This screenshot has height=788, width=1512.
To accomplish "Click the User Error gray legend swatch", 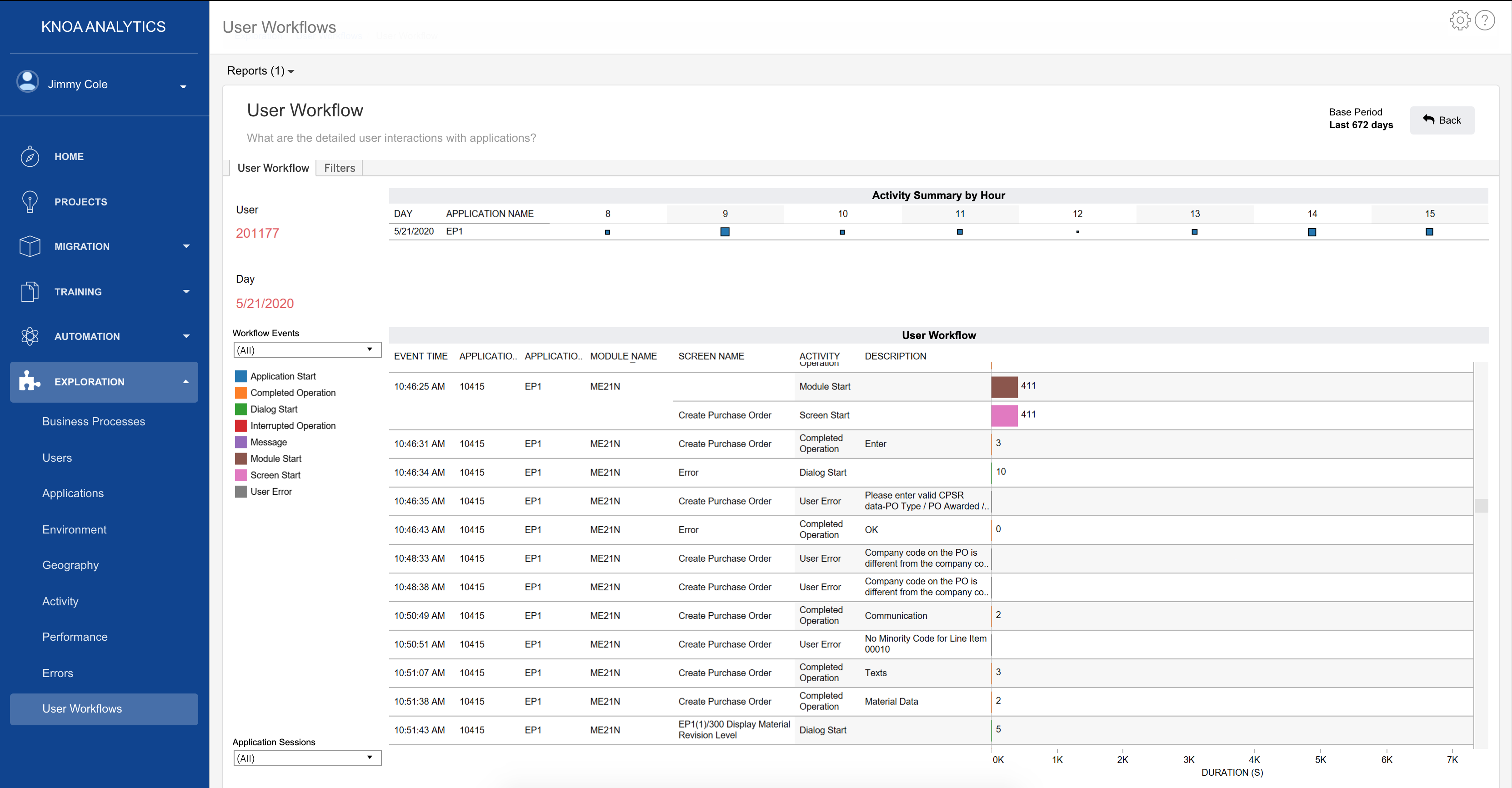I will pos(240,492).
